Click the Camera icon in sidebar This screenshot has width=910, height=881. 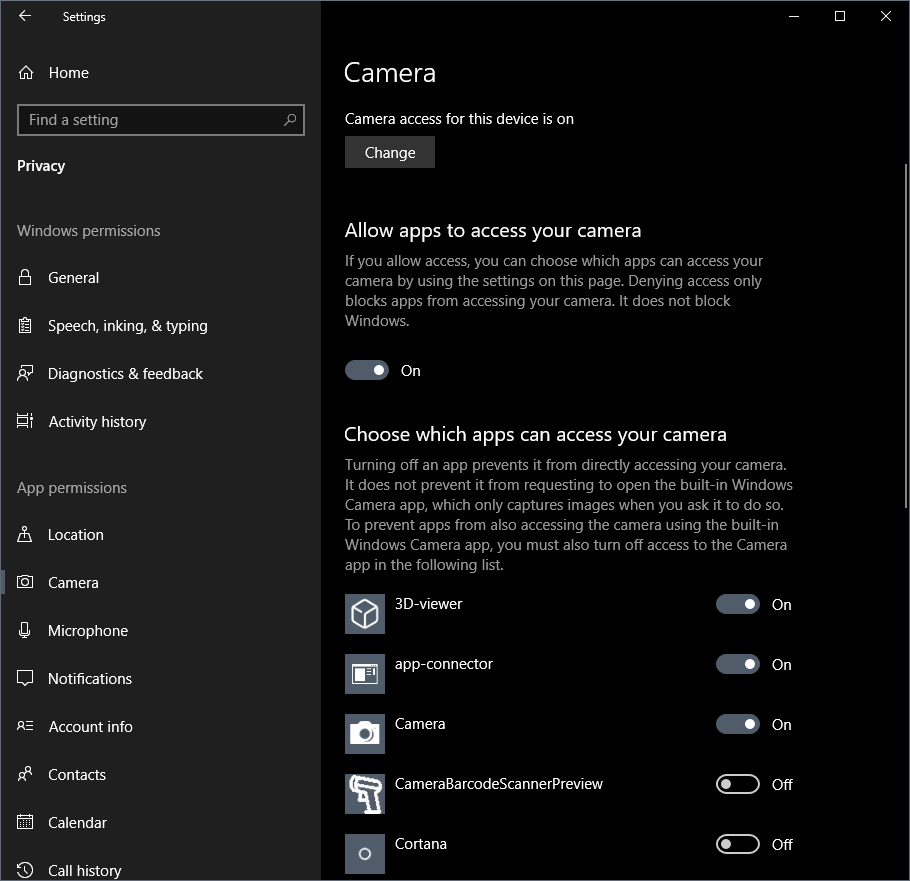(25, 582)
